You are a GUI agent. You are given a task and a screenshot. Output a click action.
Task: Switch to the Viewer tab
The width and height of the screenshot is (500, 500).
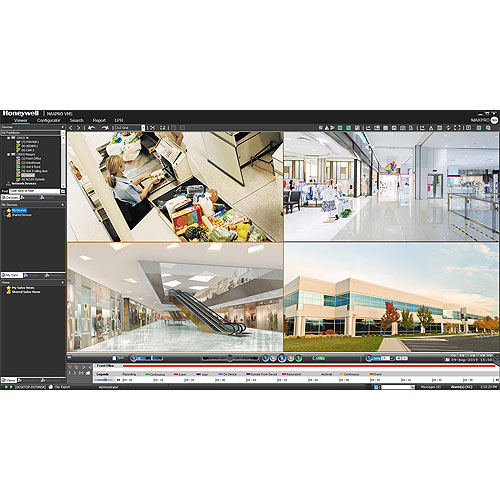21,120
